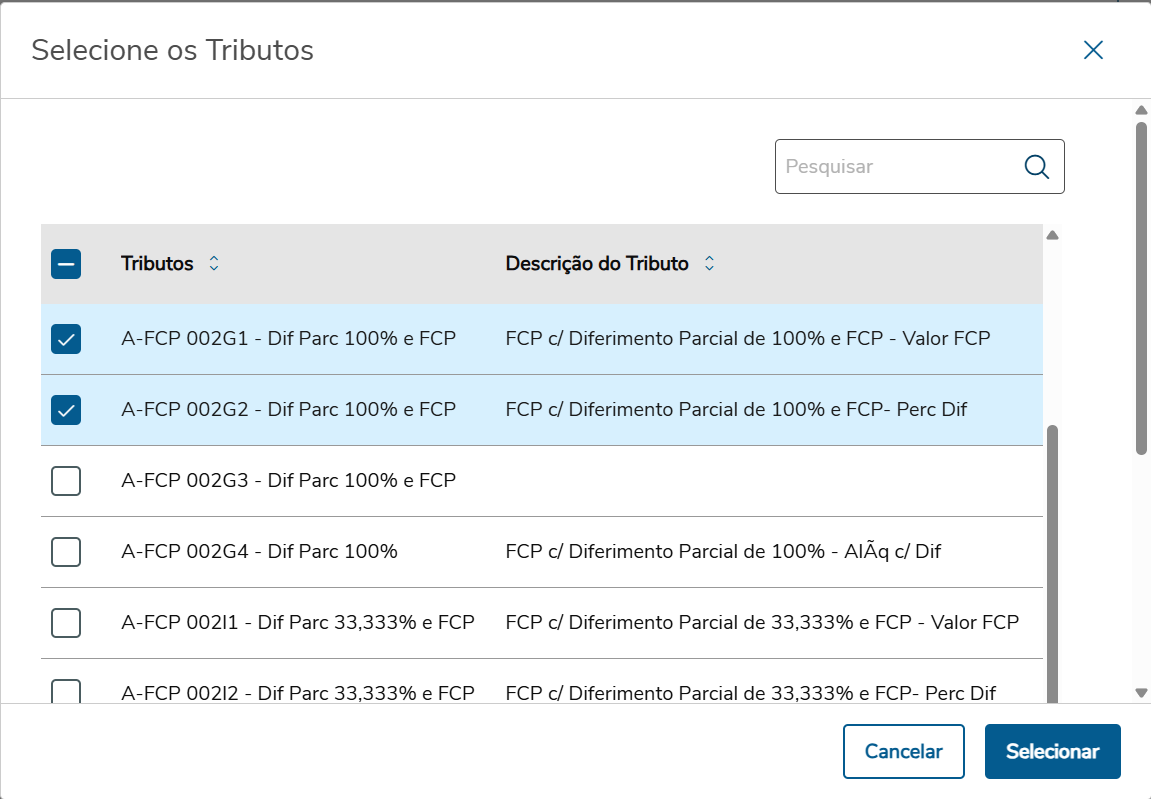
Task: Toggle the select-all header checkbox
Action: point(66,264)
